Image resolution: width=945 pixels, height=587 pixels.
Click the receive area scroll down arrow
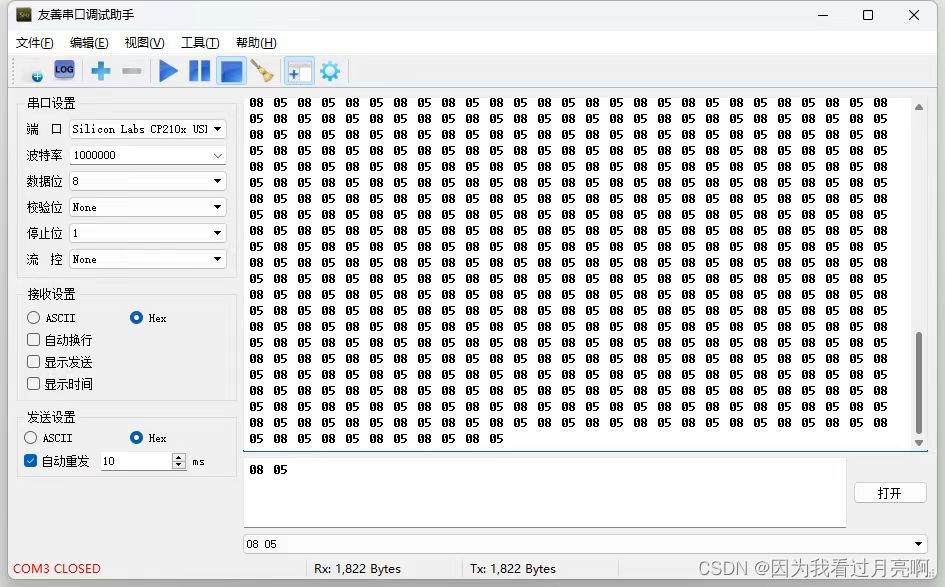(x=918, y=443)
